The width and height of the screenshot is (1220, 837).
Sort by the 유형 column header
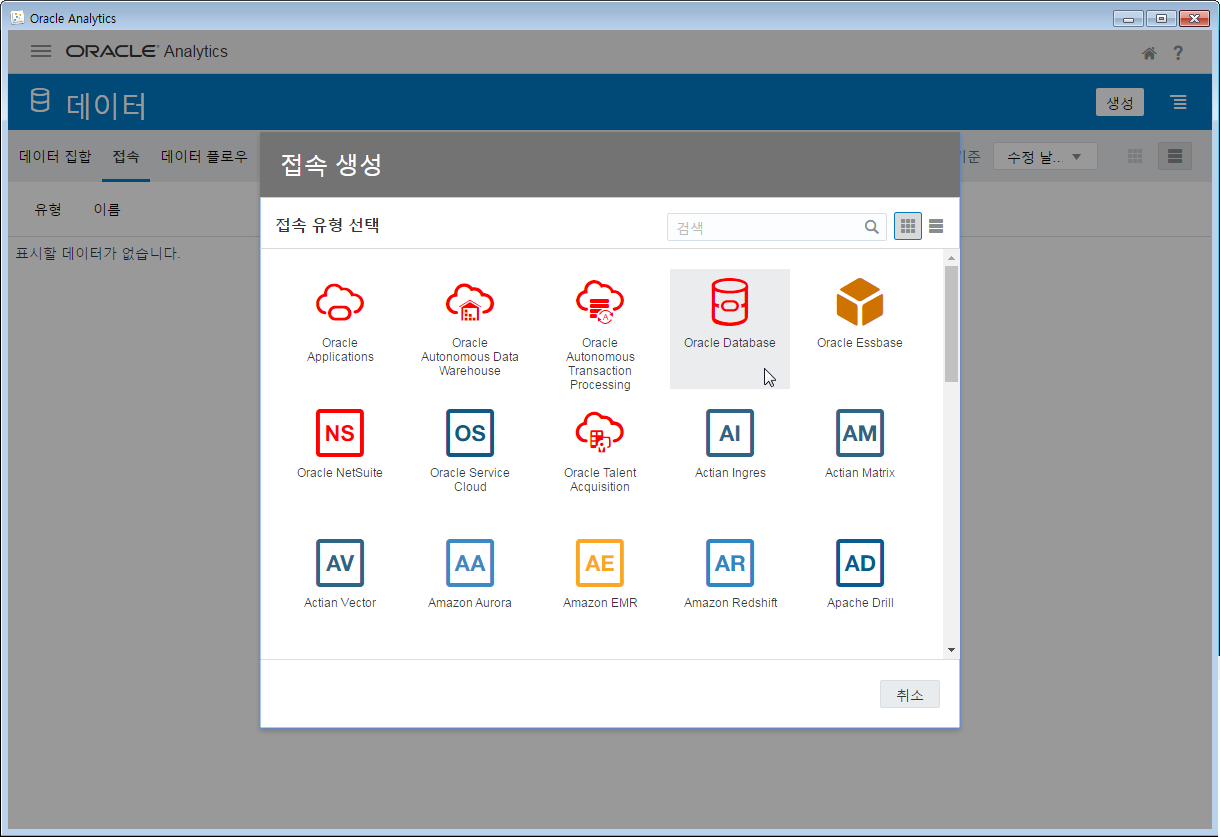(48, 209)
